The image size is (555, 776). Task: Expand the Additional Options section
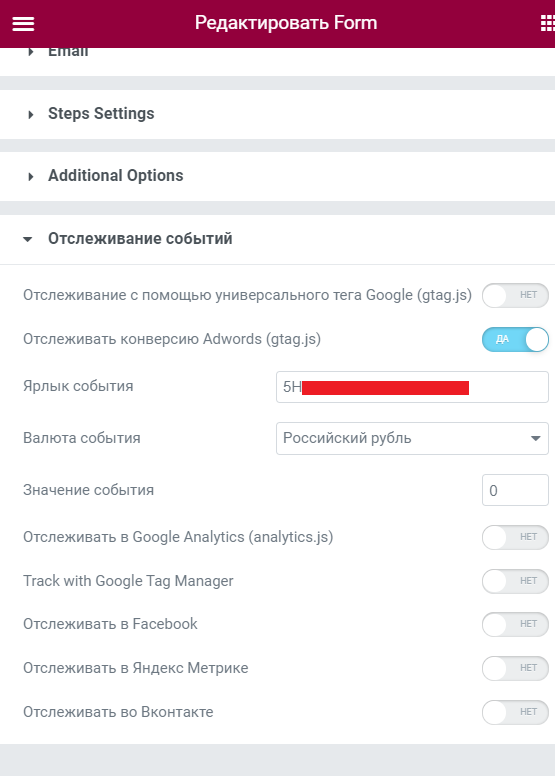coord(277,176)
